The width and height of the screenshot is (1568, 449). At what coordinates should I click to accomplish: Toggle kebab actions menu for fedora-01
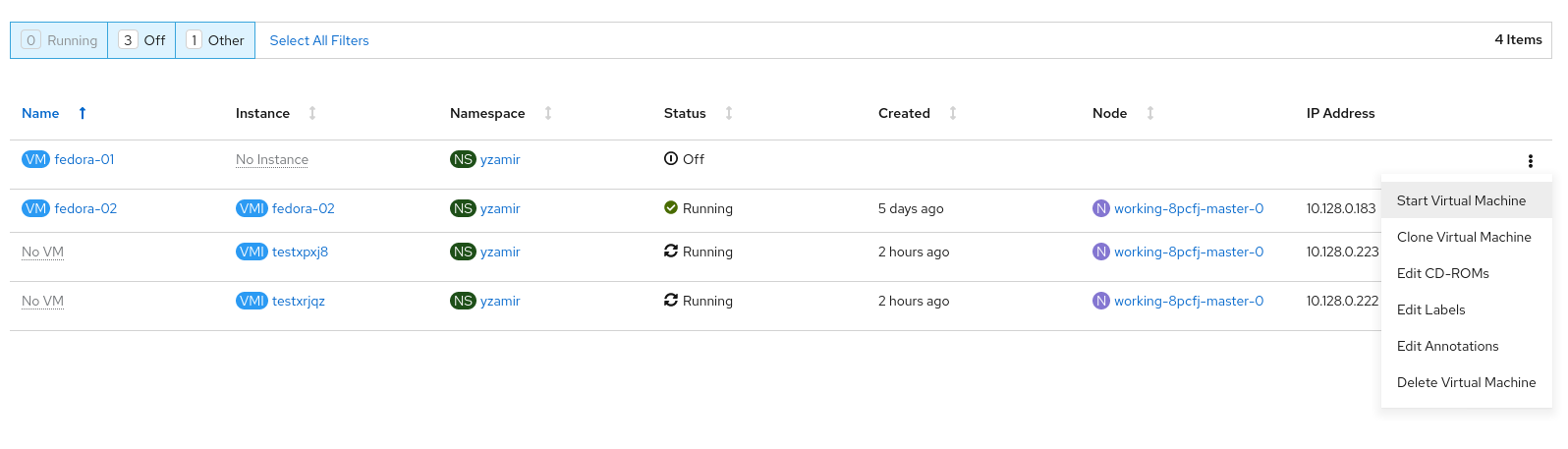point(1530,161)
